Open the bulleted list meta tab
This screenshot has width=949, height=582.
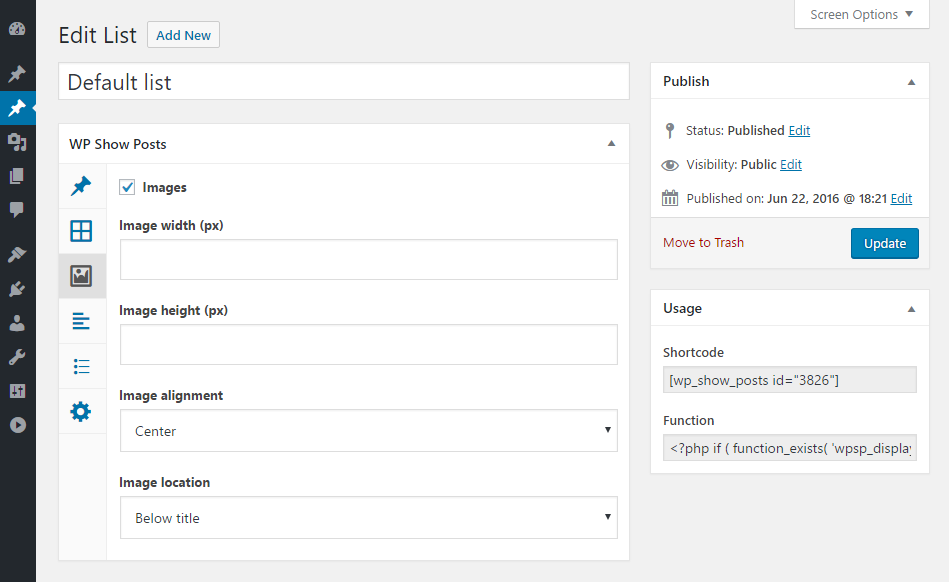pyautogui.click(x=81, y=366)
